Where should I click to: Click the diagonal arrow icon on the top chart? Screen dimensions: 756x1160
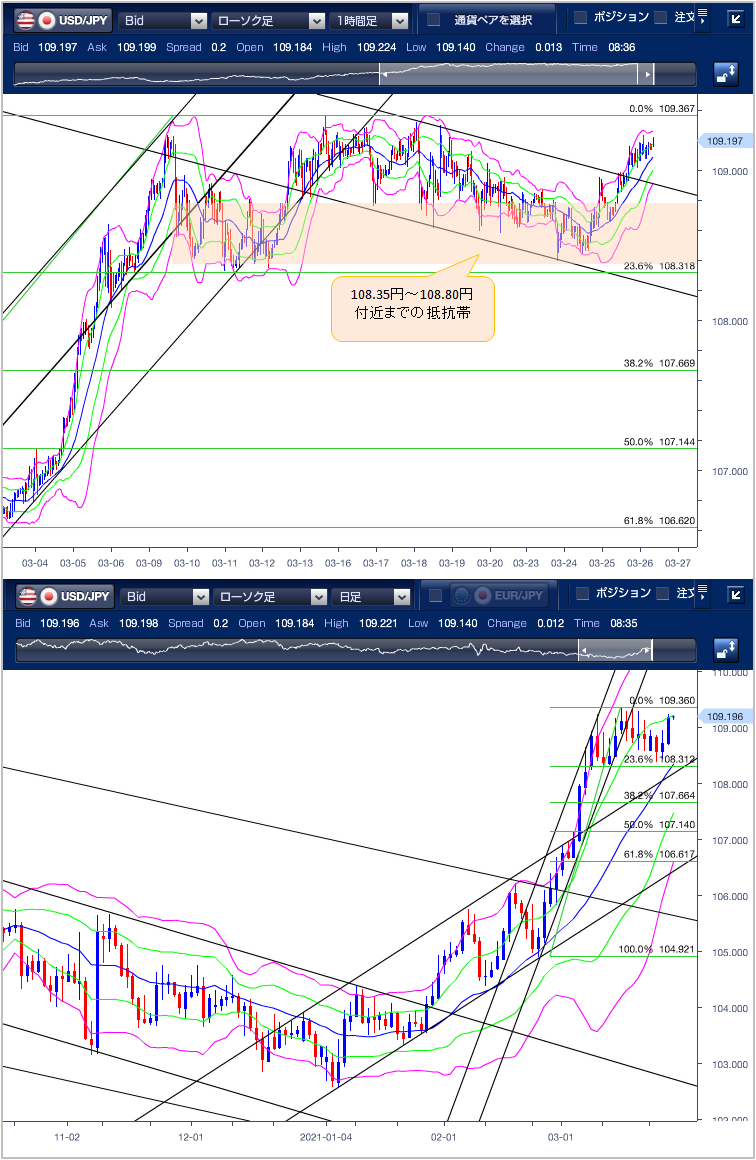click(735, 19)
